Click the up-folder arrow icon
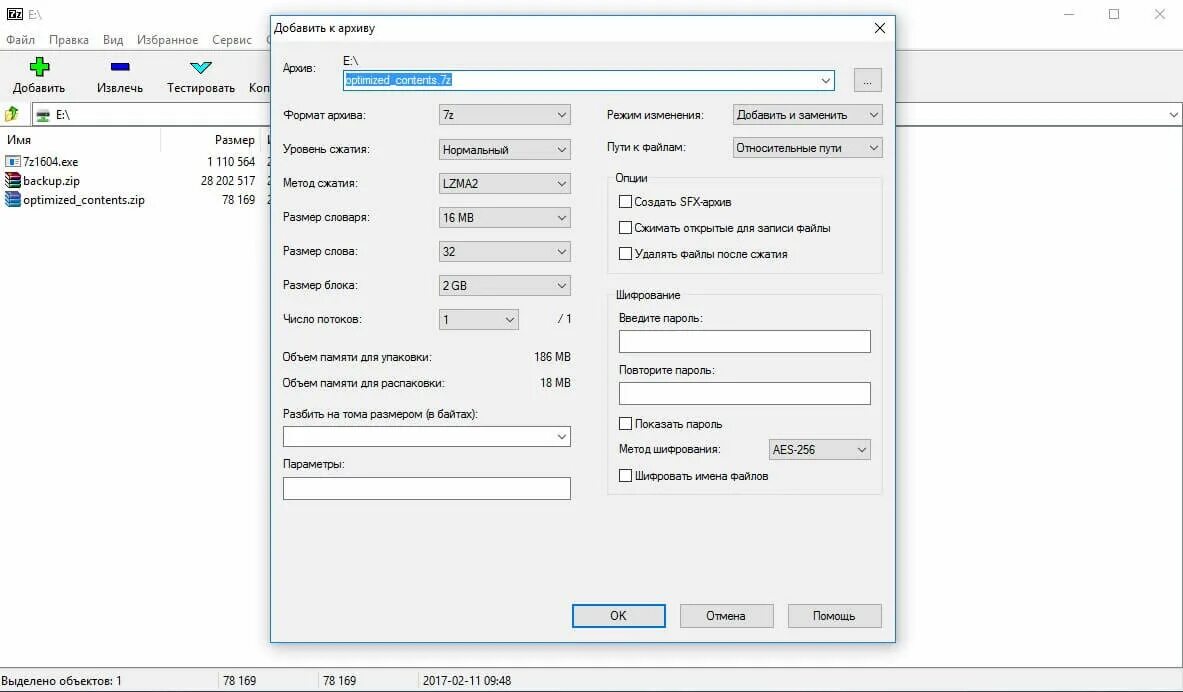This screenshot has height=692, width=1183. point(12,114)
